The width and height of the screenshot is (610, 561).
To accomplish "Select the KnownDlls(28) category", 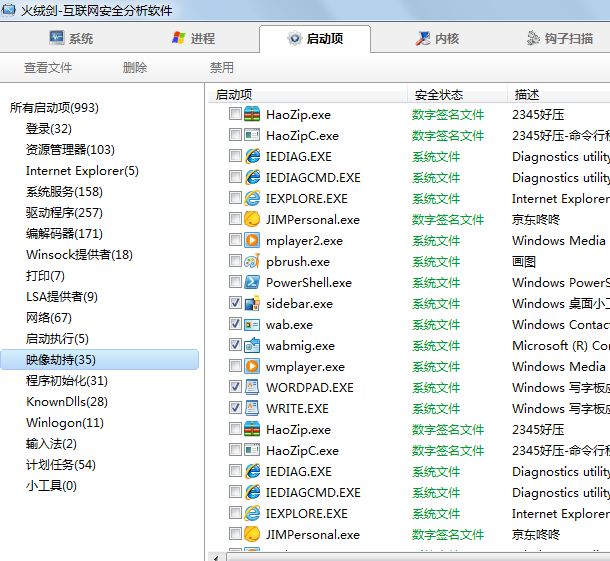I will (x=67, y=401).
